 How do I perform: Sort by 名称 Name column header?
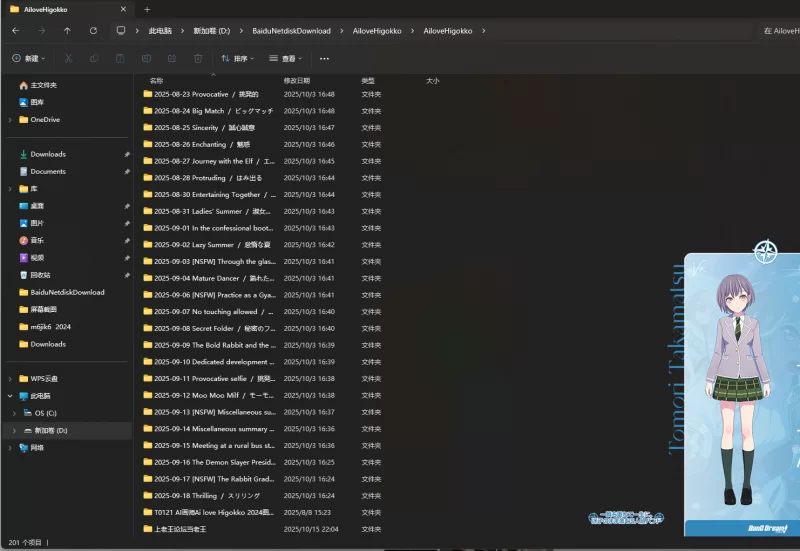pyautogui.click(x=156, y=81)
